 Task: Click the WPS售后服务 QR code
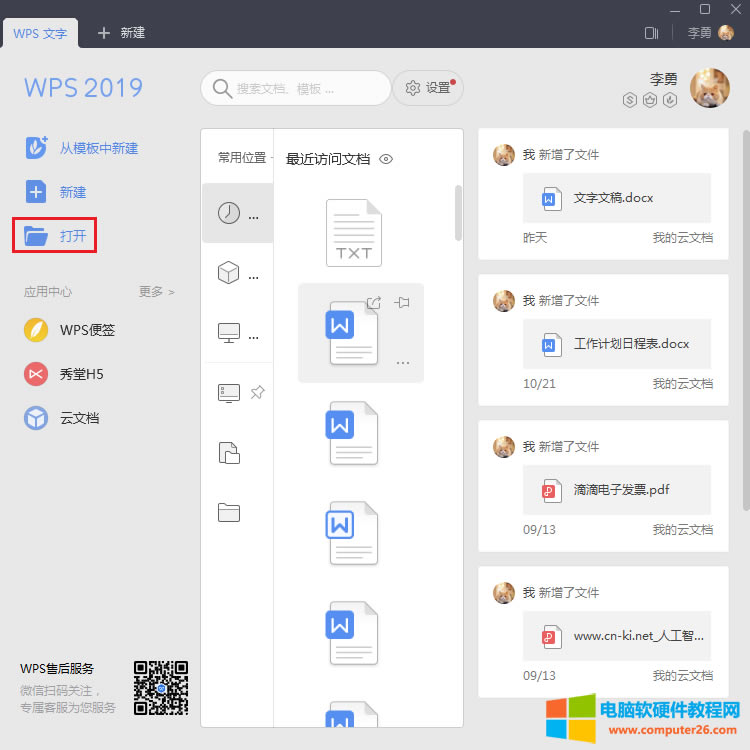(x=161, y=688)
